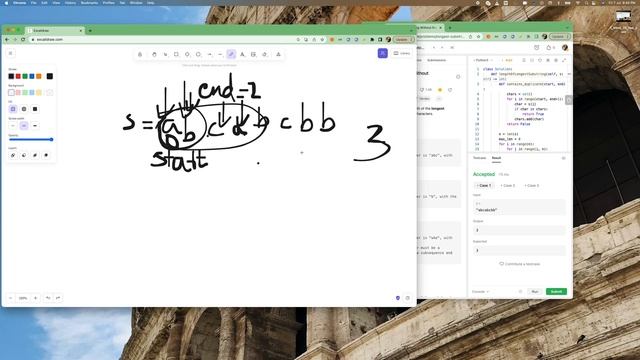Select extra bold stroke width
The image size is (640, 360).
[x=35, y=126]
